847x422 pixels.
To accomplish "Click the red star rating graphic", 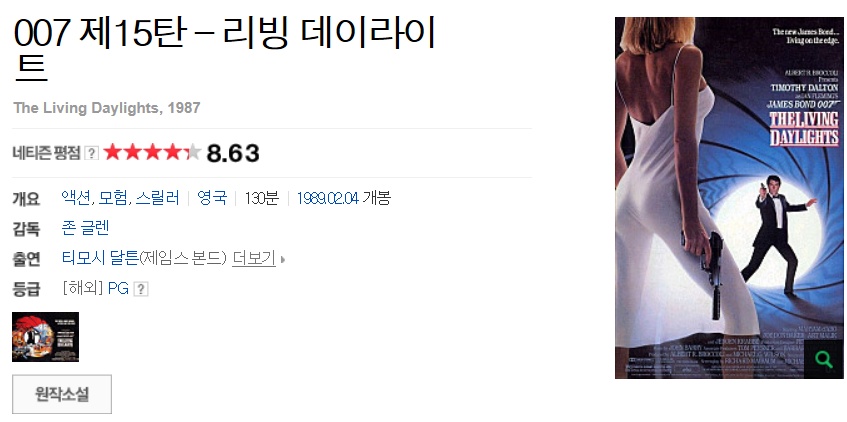I will point(152,153).
